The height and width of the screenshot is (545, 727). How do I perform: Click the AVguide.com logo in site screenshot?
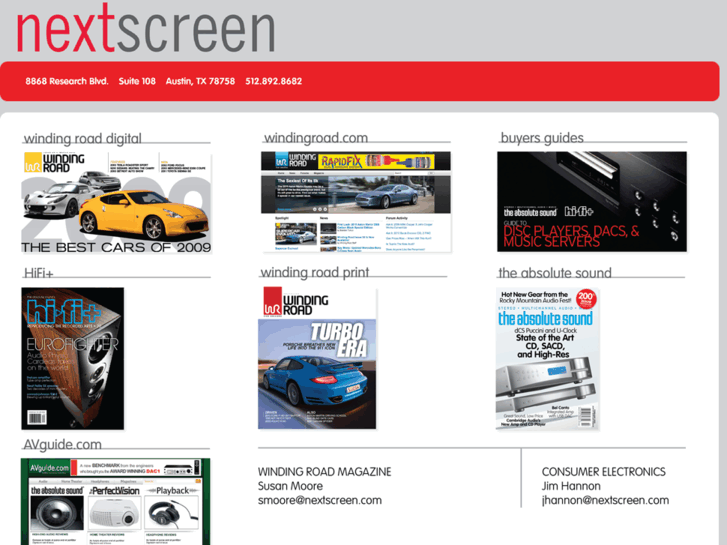coord(50,468)
